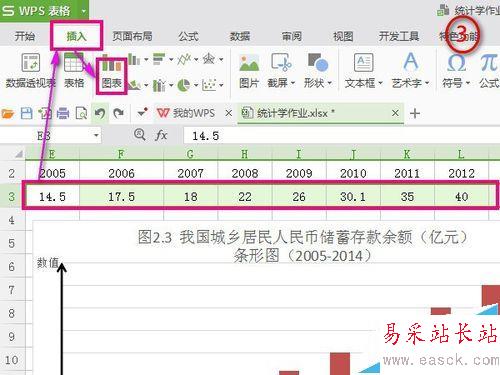Switch to the 公式 ribbon tab
This screenshot has width=500, height=375.
(188, 36)
